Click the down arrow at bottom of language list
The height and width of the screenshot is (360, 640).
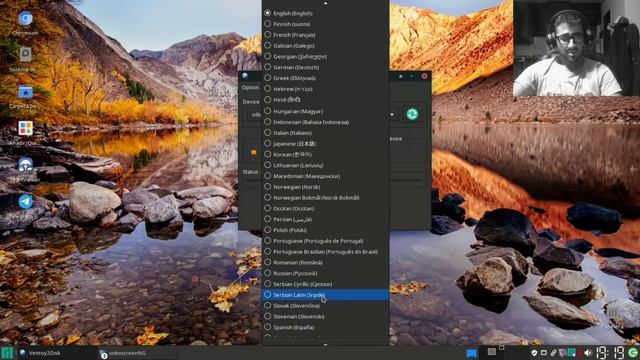325,344
